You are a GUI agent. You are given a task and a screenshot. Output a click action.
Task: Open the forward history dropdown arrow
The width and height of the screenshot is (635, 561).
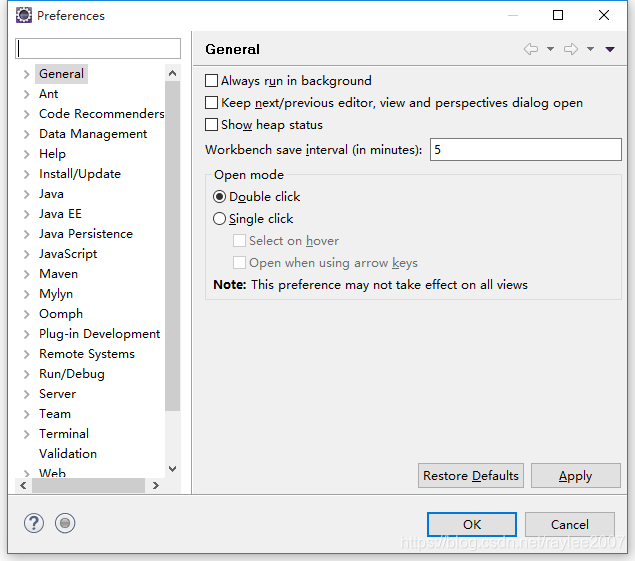point(590,49)
